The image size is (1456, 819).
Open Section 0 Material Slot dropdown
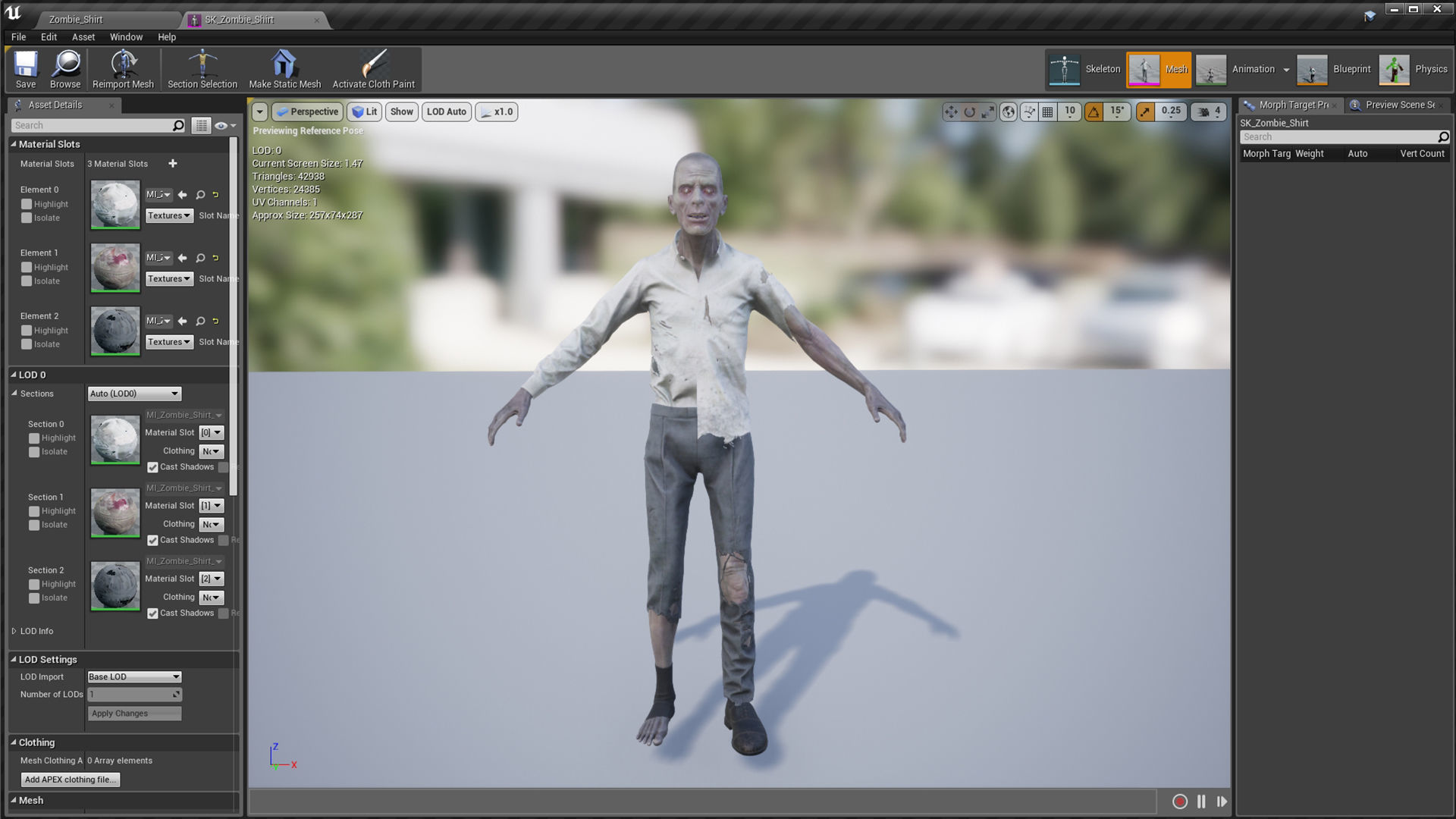(212, 433)
